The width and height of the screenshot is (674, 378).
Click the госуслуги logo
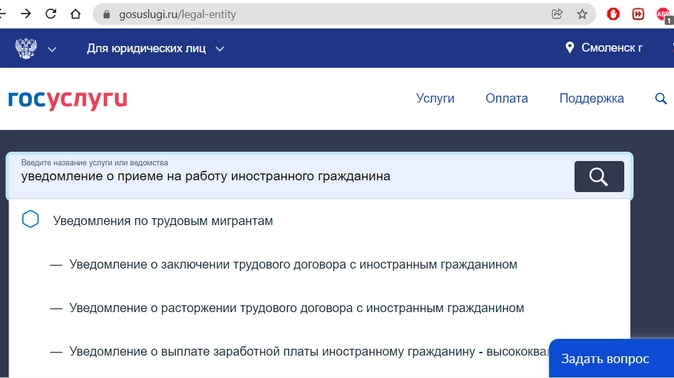pyautogui.click(x=68, y=99)
